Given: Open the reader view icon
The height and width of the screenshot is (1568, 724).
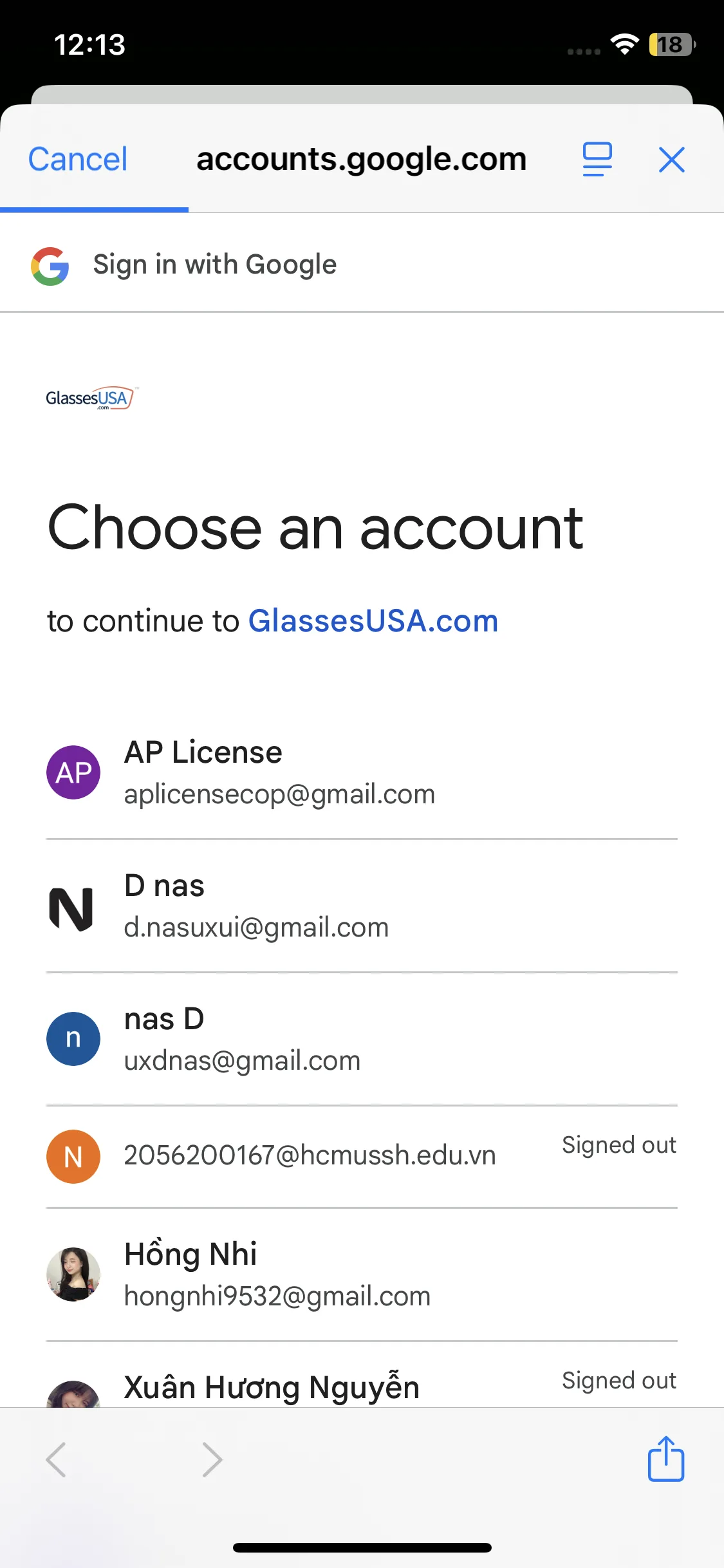Looking at the screenshot, I should point(597,159).
